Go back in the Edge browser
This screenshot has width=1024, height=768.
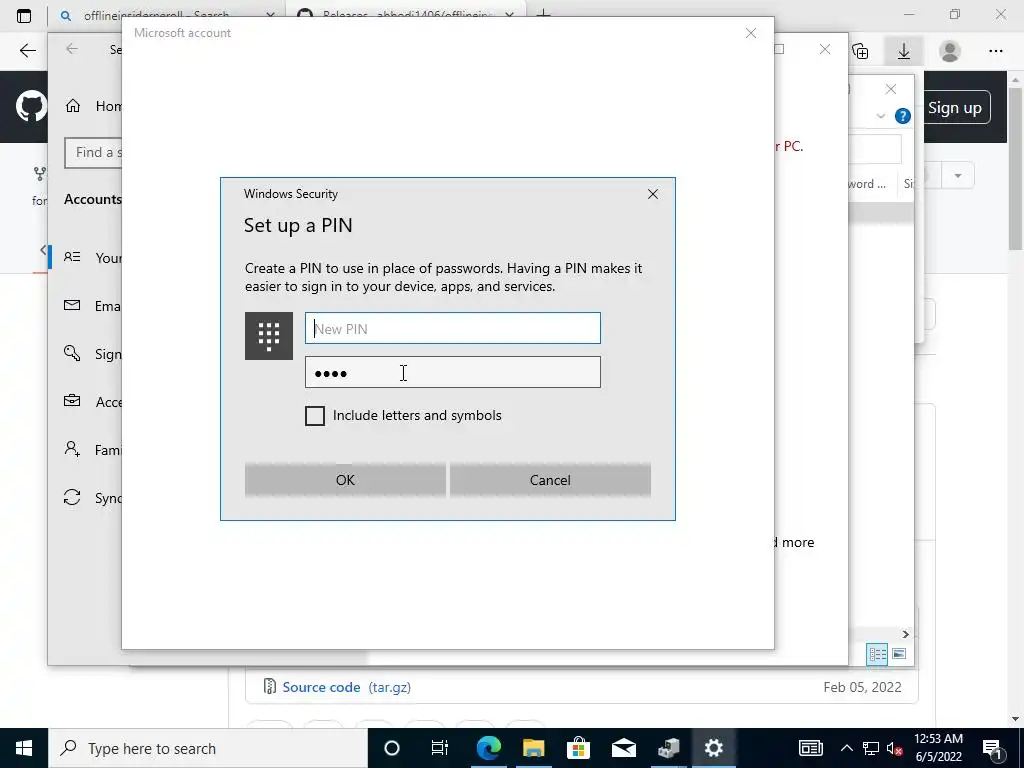tap(27, 51)
